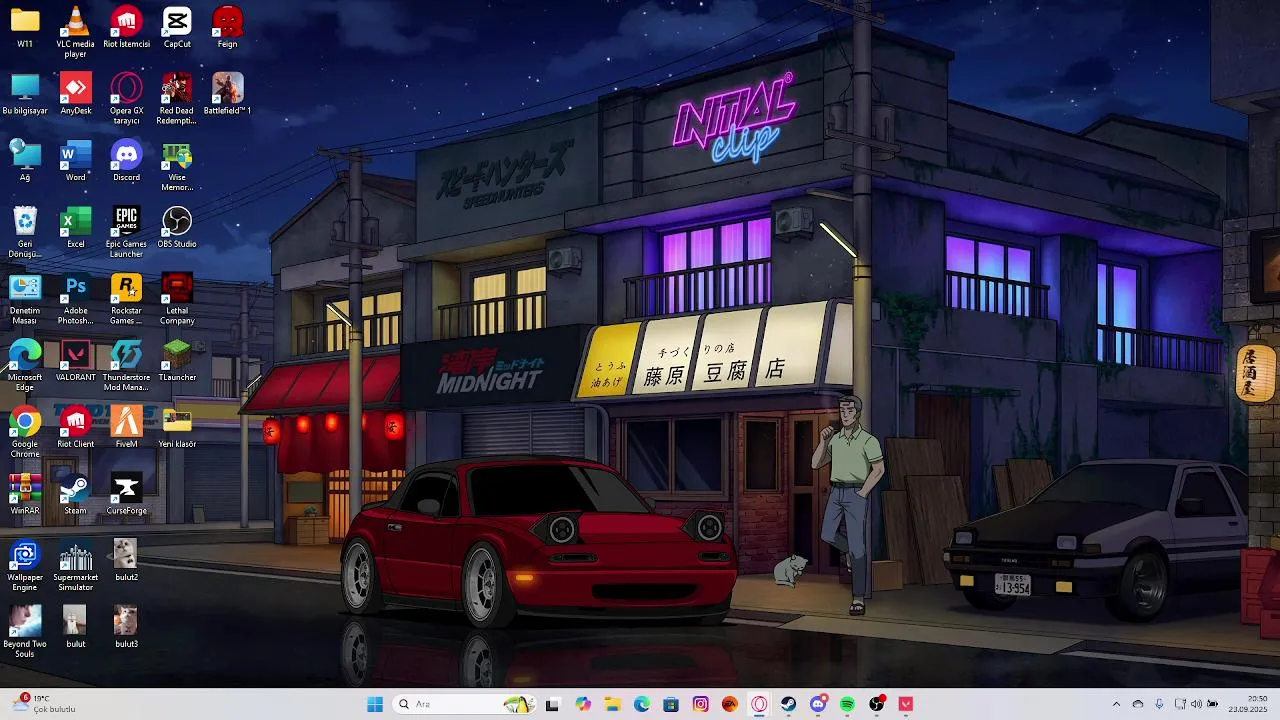Click the microphone tray icon
Screen dimensions: 1280x720
tap(1159, 704)
